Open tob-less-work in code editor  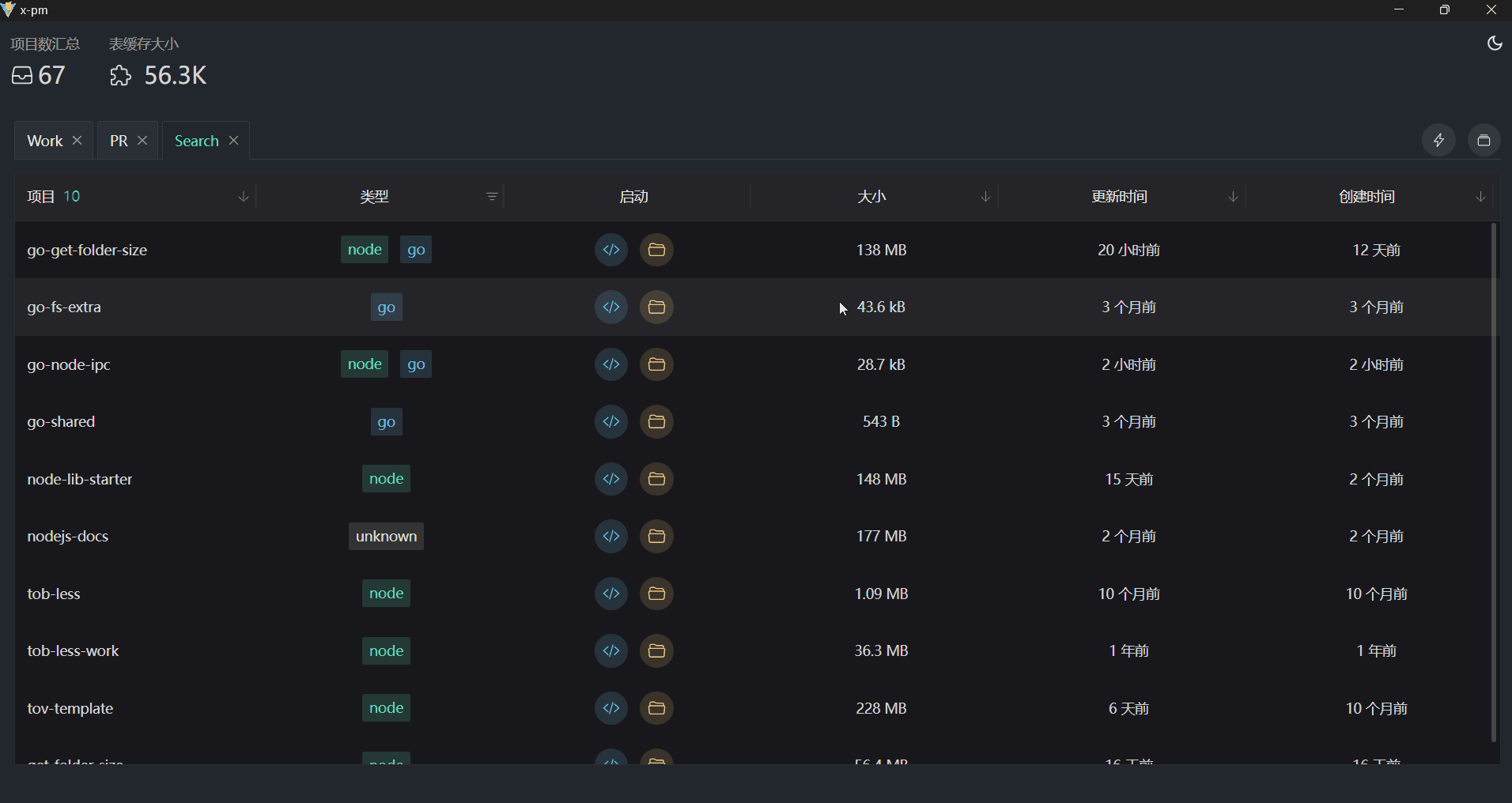(611, 650)
